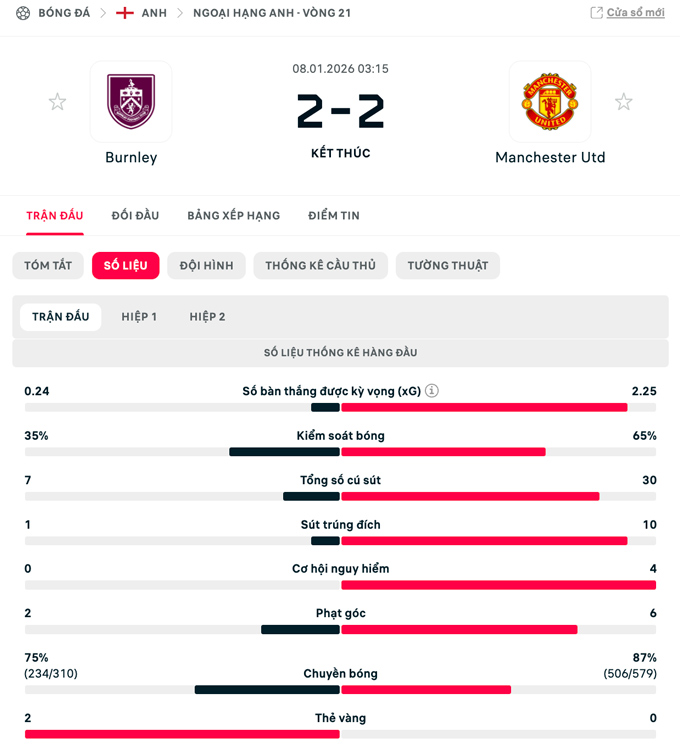Filter statistics to HIỆP 2
Viewport: 680px width, 746px height.
point(207,317)
